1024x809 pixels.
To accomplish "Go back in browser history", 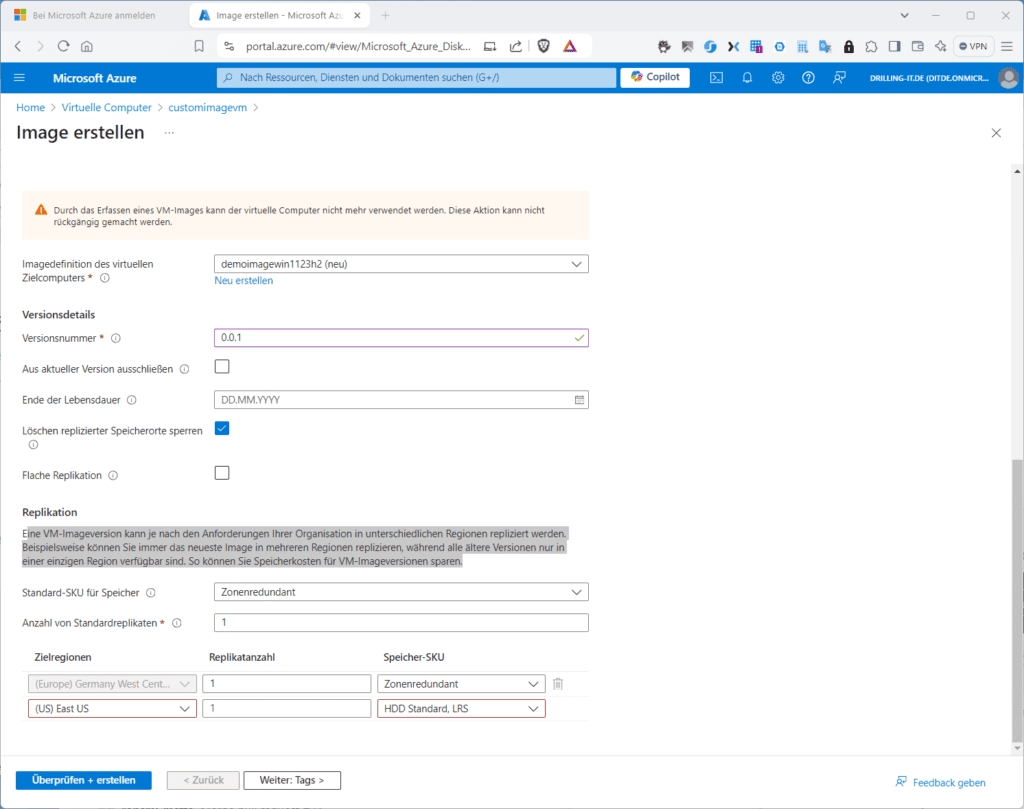I will [x=18, y=46].
